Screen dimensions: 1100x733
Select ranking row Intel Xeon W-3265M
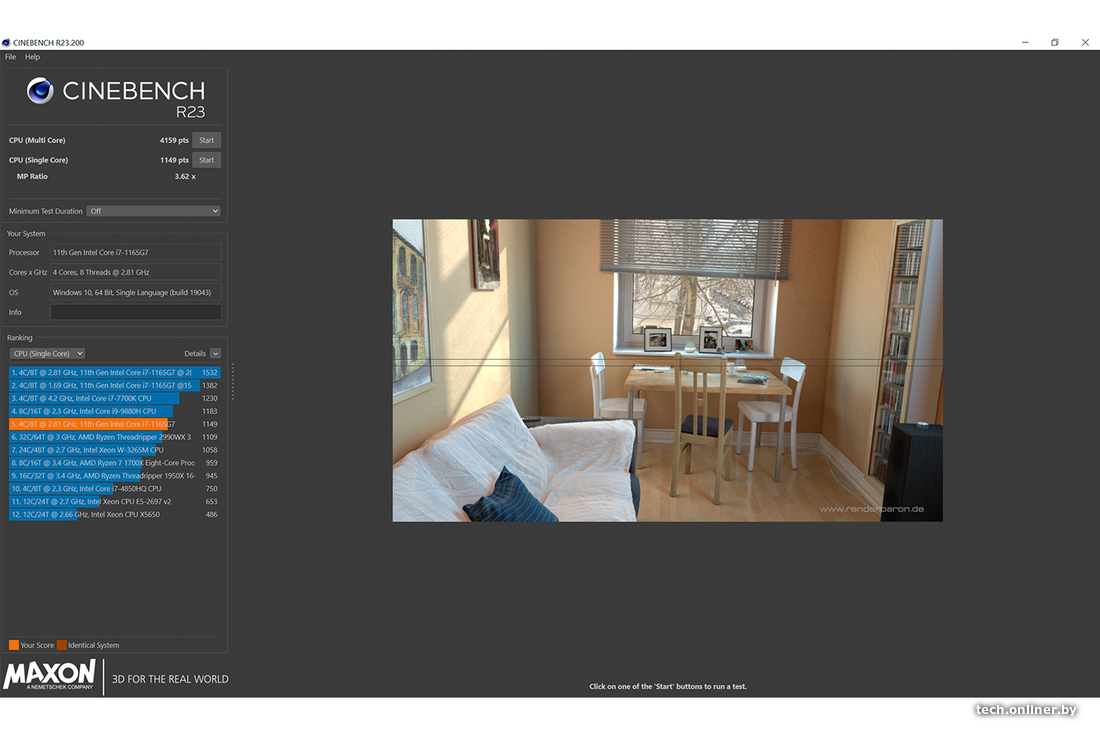[115, 450]
